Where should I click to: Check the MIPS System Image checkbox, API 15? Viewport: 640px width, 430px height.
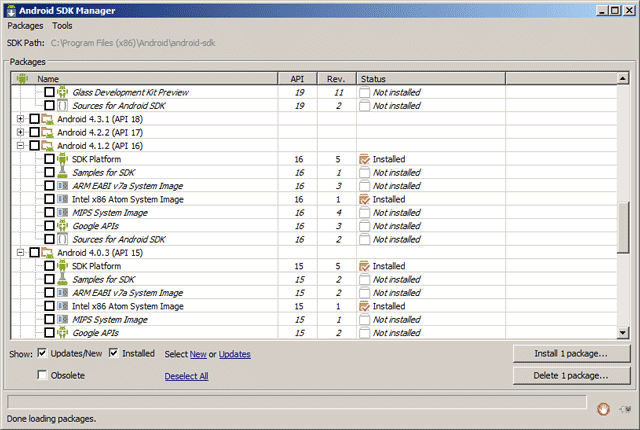tap(49, 319)
